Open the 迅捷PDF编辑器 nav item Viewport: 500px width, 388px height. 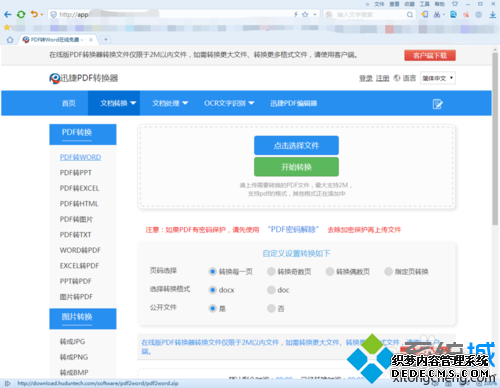click(x=293, y=103)
